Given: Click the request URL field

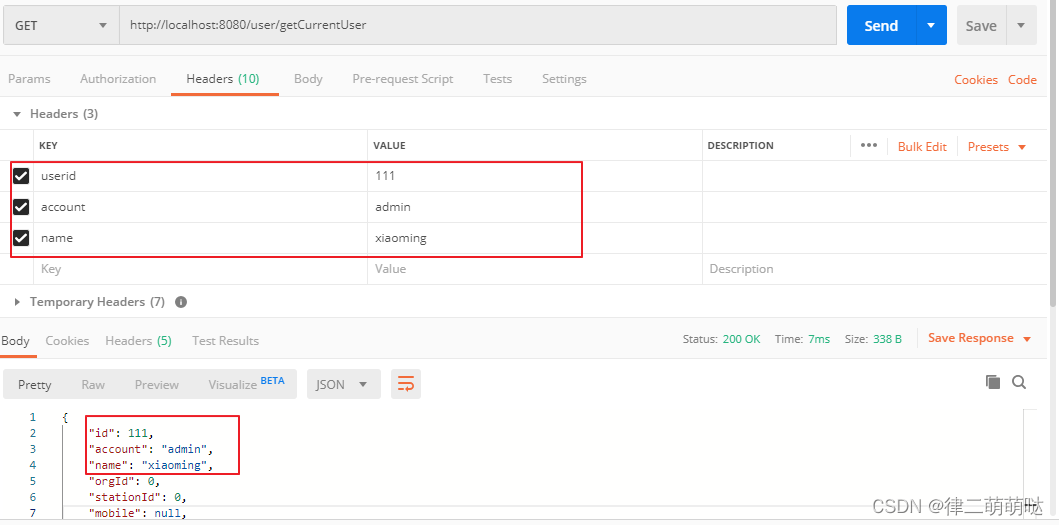Looking at the screenshot, I should (x=478, y=26).
